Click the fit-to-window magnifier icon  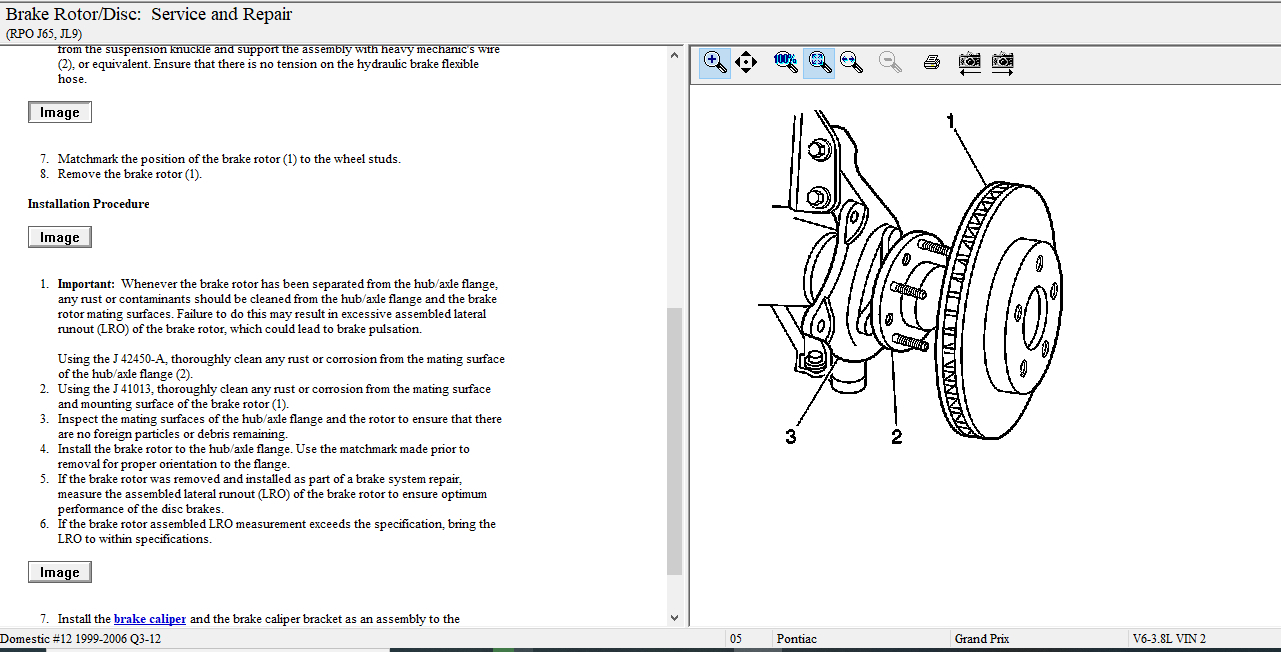click(819, 62)
